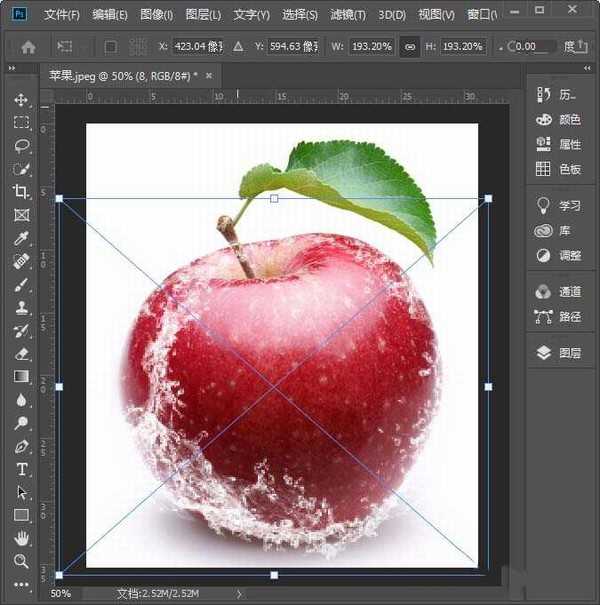
Task: Expand the left toolbar to two columns
Action: coord(14,70)
